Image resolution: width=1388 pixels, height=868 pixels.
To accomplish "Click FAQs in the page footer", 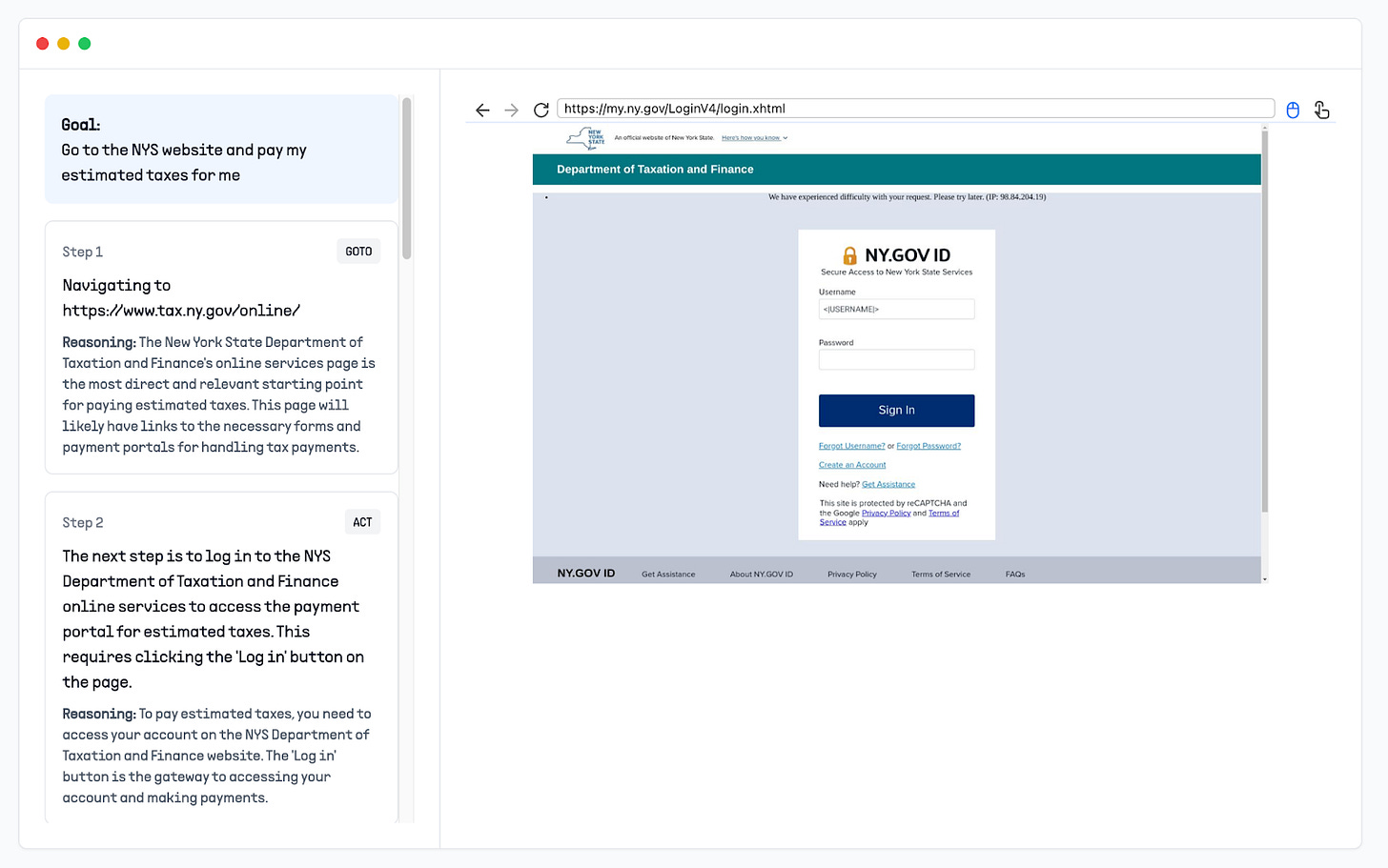I will 1015,574.
